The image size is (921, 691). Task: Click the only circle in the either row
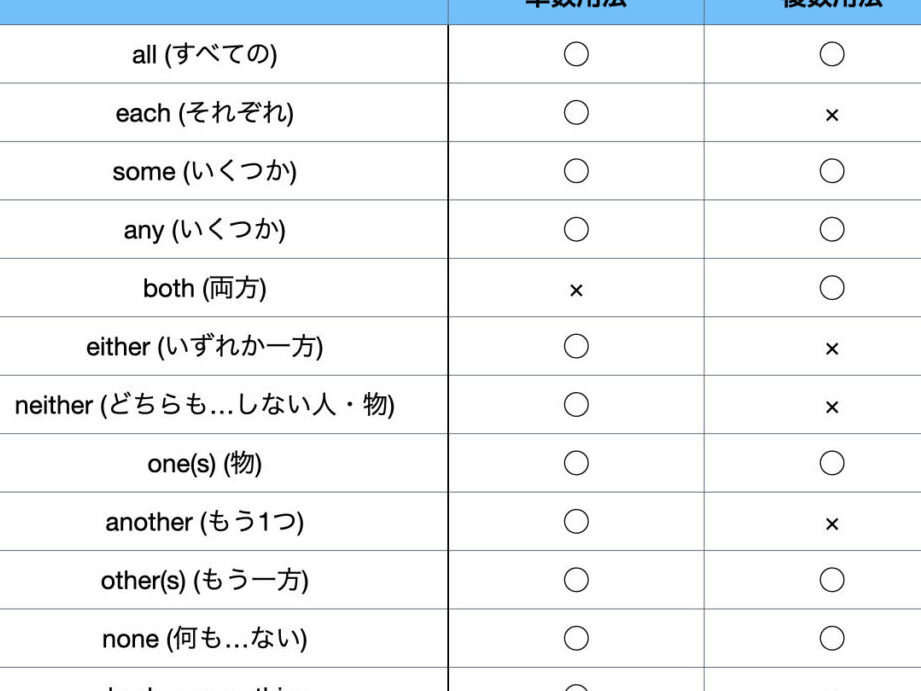576,346
